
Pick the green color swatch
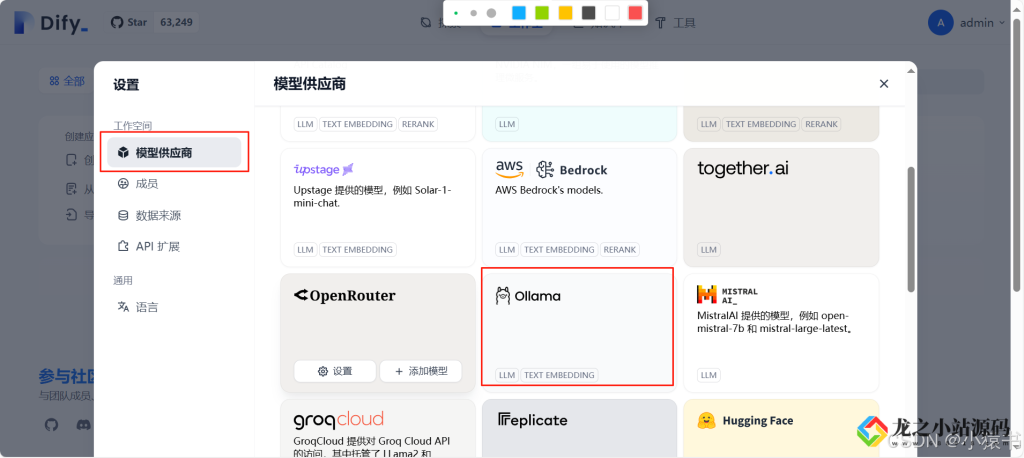click(x=542, y=13)
